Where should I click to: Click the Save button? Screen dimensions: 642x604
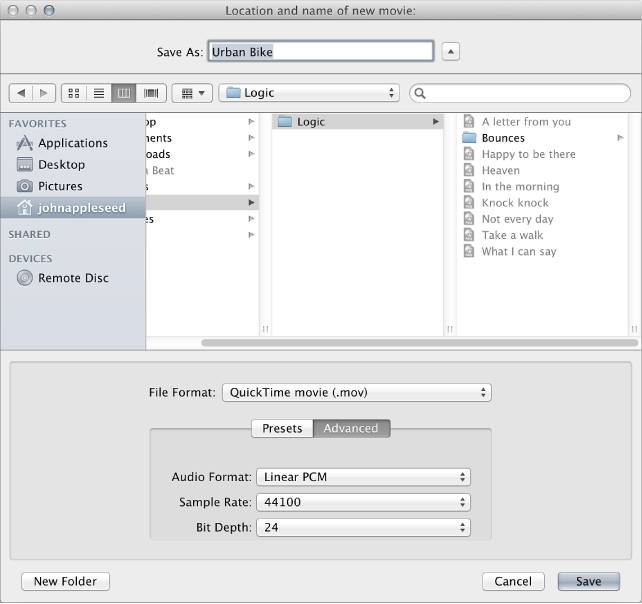[589, 581]
